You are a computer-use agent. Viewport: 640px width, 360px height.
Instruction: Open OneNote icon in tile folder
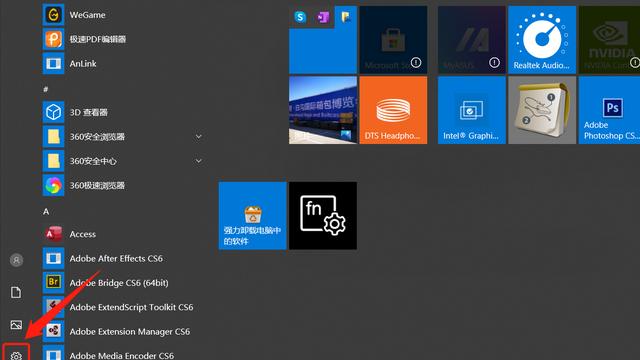323,17
